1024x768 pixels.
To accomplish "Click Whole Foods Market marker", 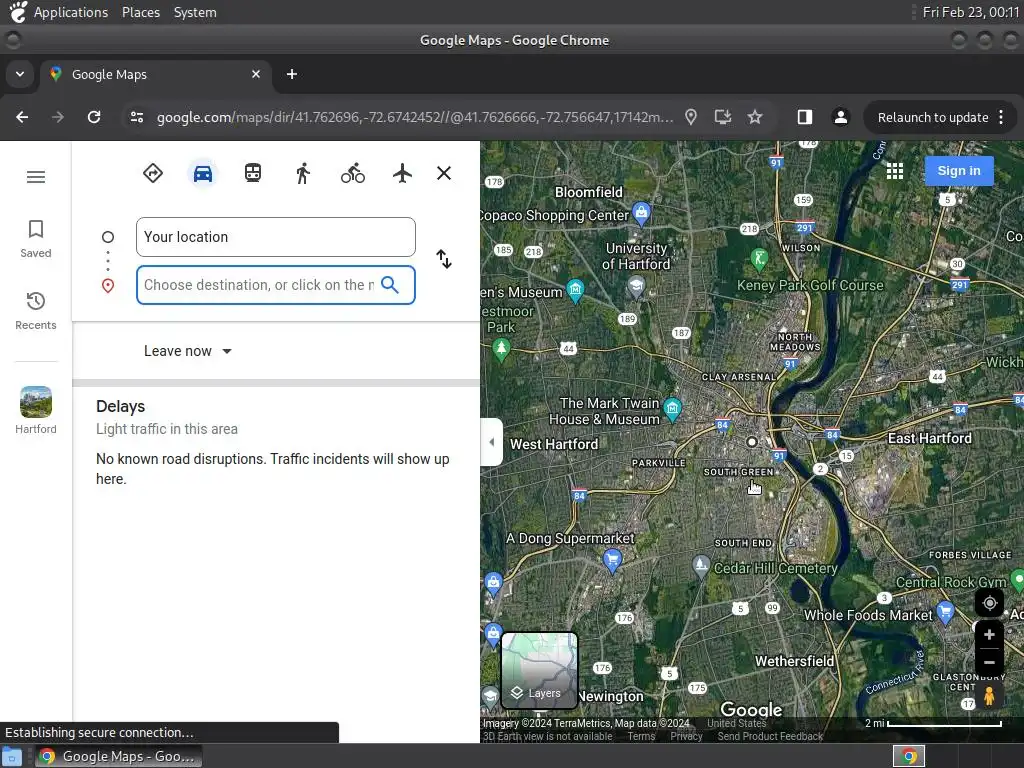I will tap(944, 611).
